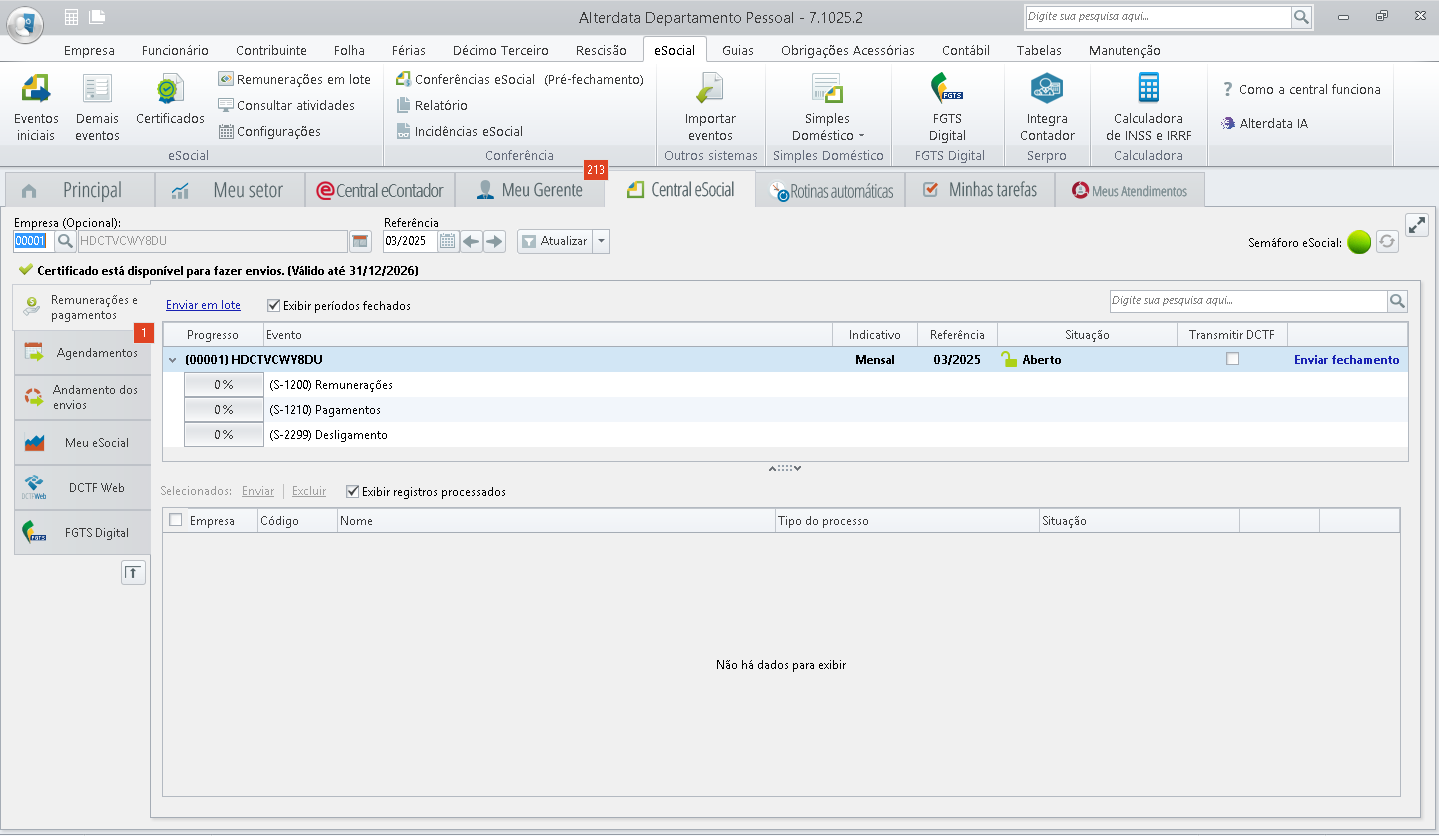
Task: Focus the grid search box
Action: (1248, 301)
